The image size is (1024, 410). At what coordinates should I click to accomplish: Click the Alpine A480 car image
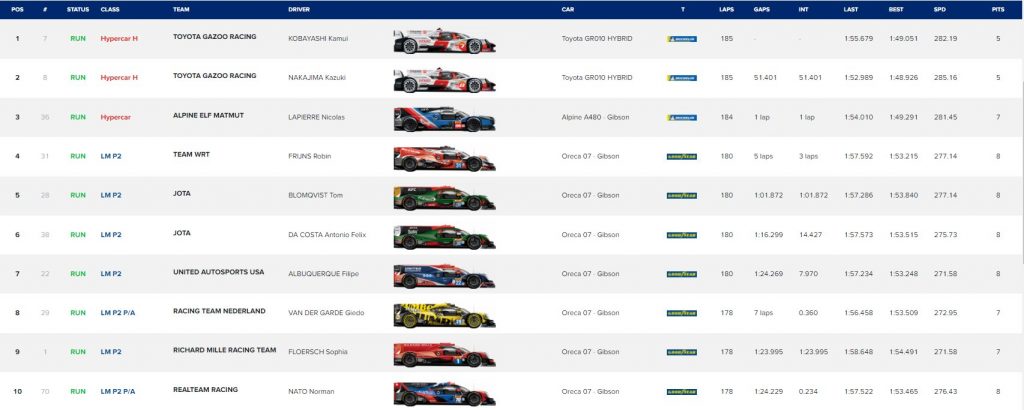coord(444,119)
